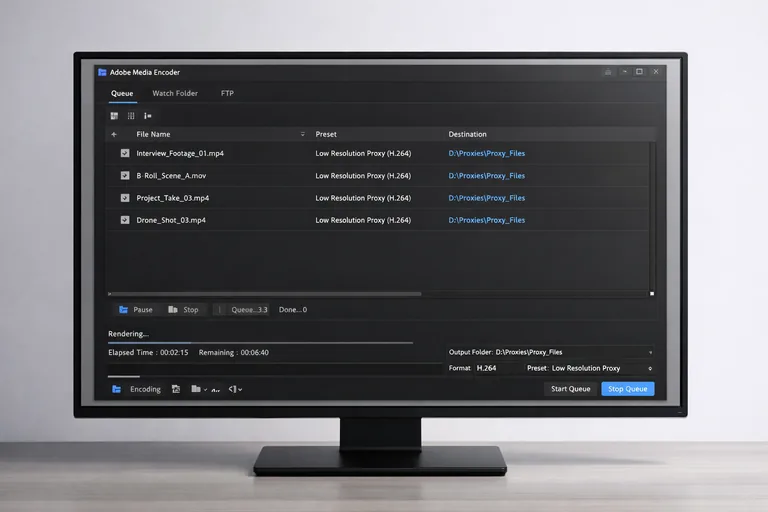Image resolution: width=768 pixels, height=512 pixels.
Task: Open the dropdown arrow beside bottom folder icon
Action: coord(205,390)
